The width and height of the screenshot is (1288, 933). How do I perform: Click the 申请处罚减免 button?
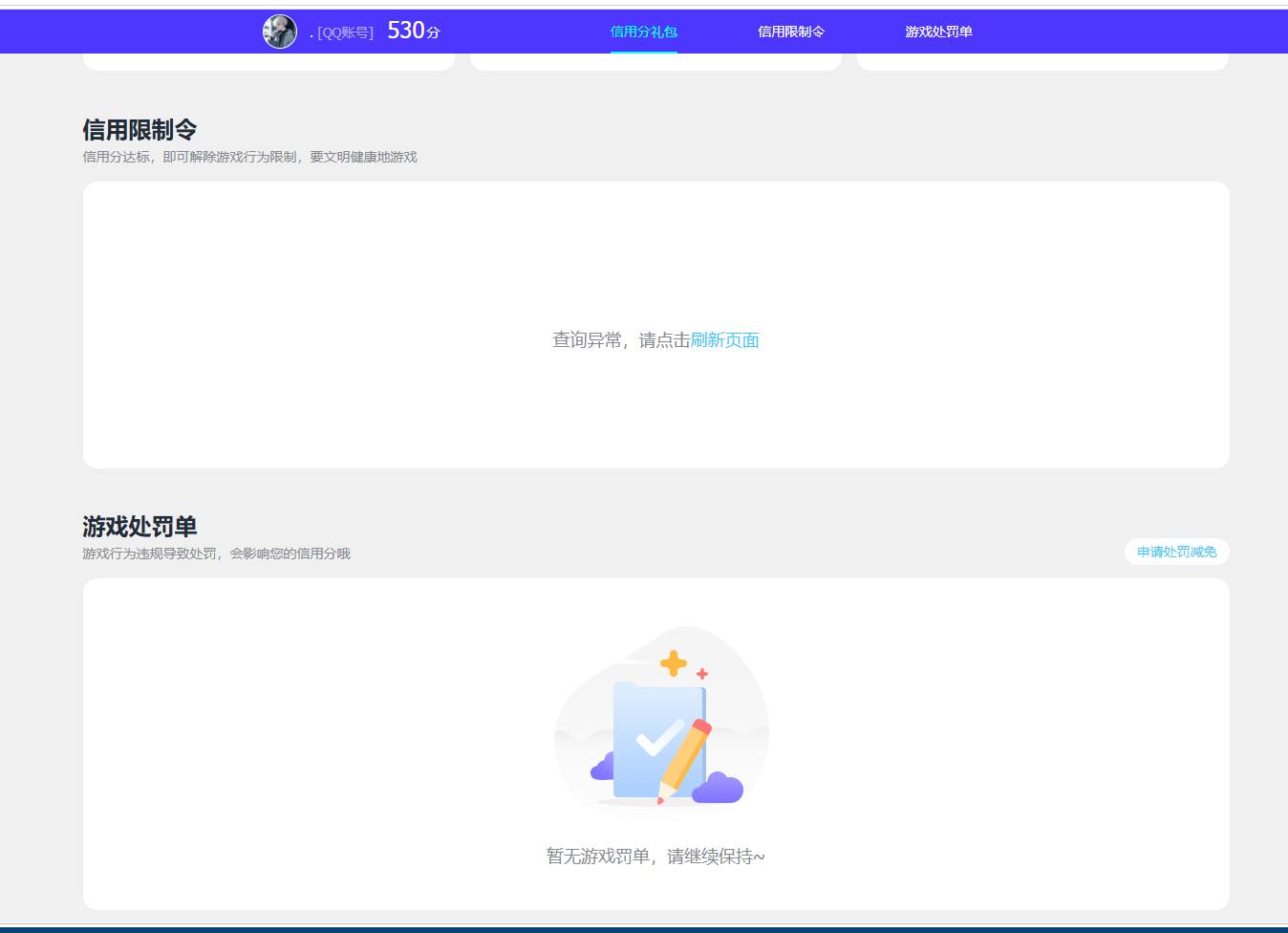coord(1177,552)
